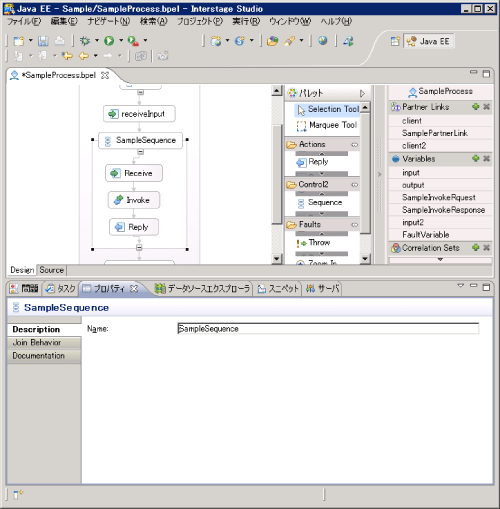The height and width of the screenshot is (509, 500).
Task: Click the Open Perspective icon
Action: pos(395,41)
